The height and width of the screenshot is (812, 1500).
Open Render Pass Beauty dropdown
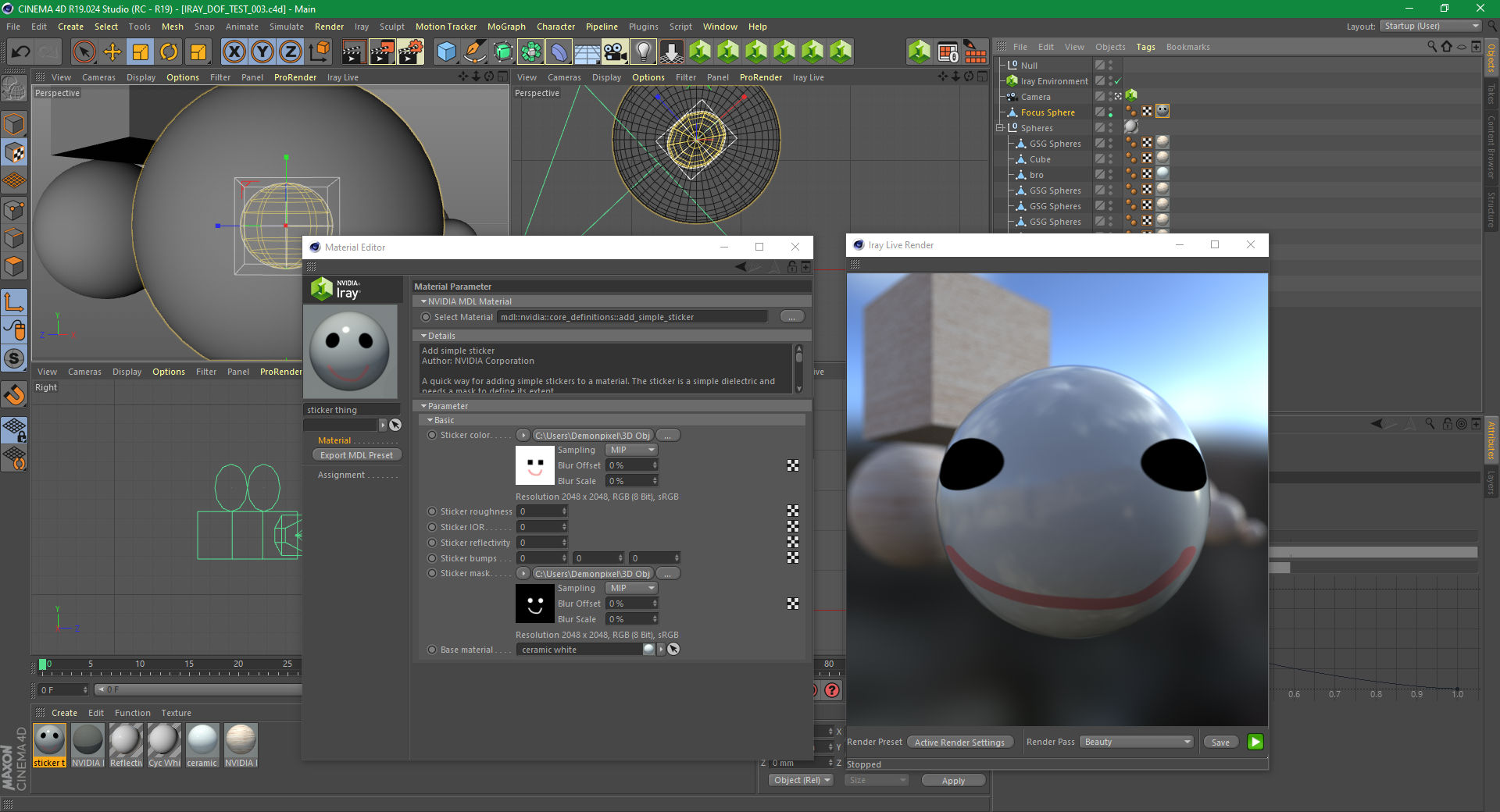point(1137,742)
